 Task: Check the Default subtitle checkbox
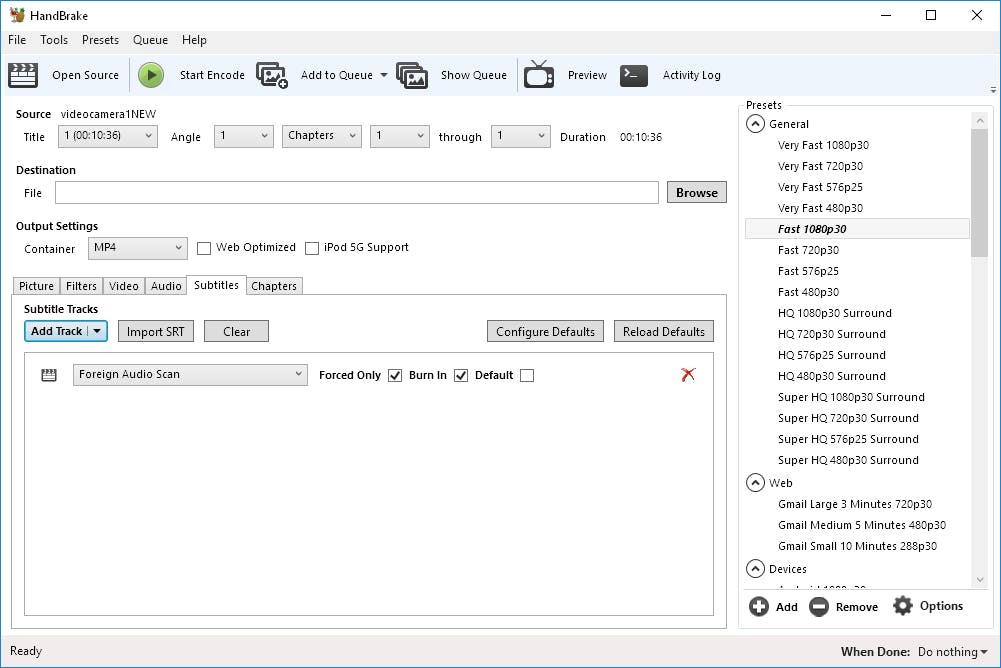(x=527, y=376)
